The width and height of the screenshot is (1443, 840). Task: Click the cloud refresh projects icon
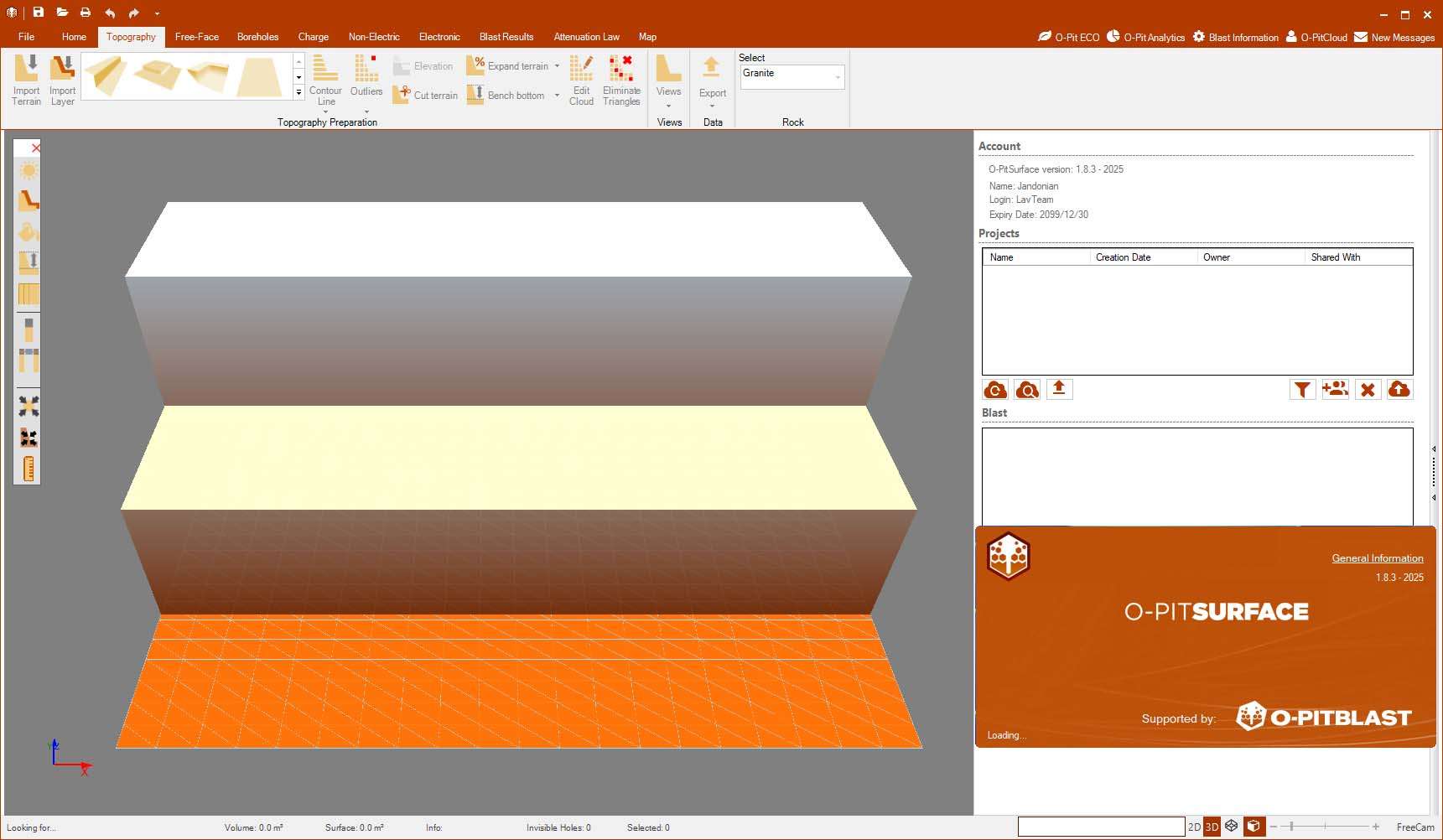[x=995, y=390]
